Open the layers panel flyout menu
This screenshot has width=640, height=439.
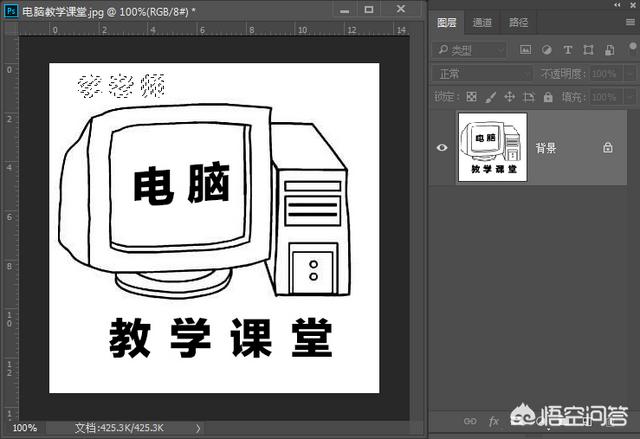(x=628, y=22)
